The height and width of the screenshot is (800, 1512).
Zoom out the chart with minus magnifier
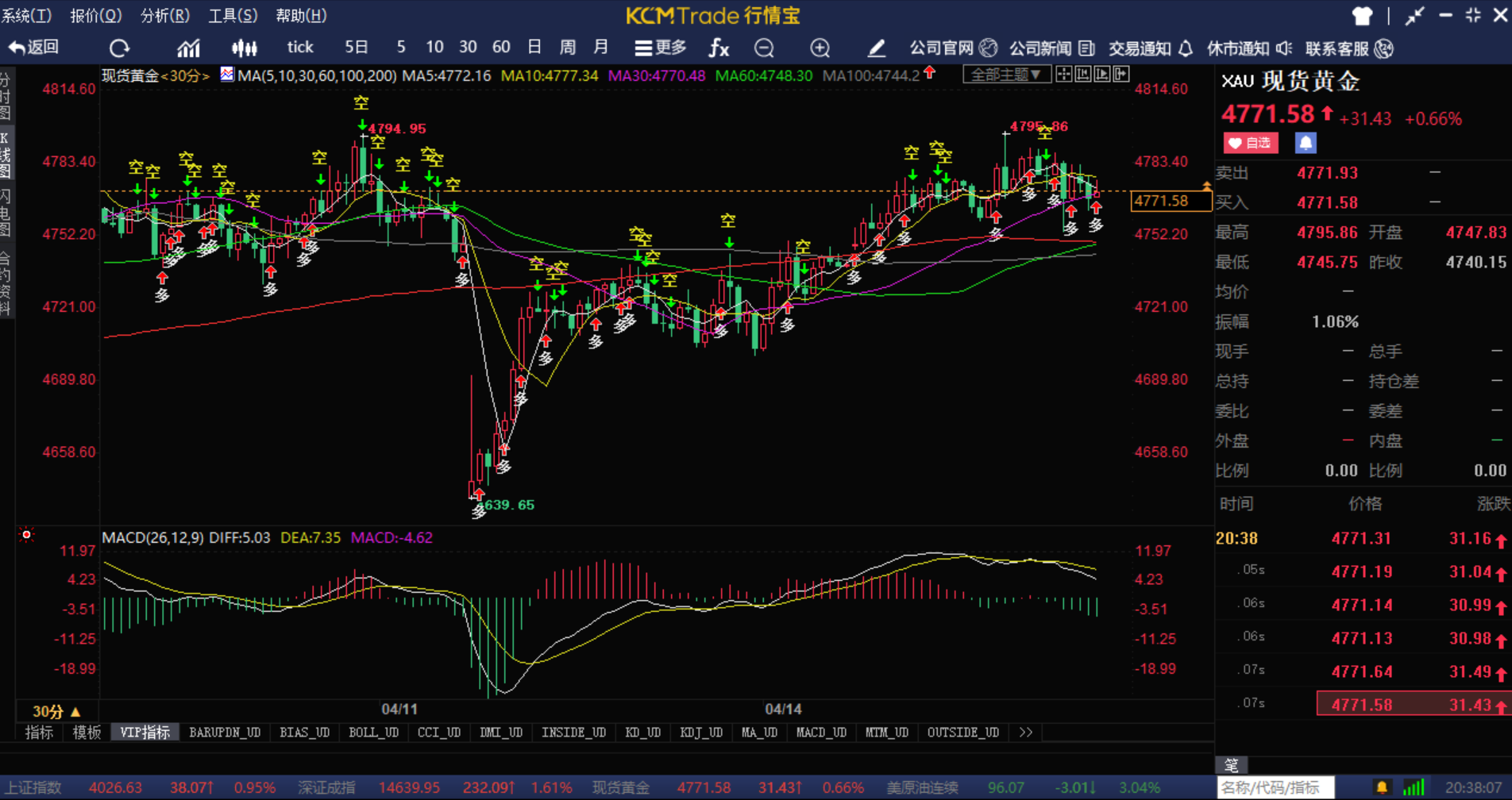coord(764,48)
